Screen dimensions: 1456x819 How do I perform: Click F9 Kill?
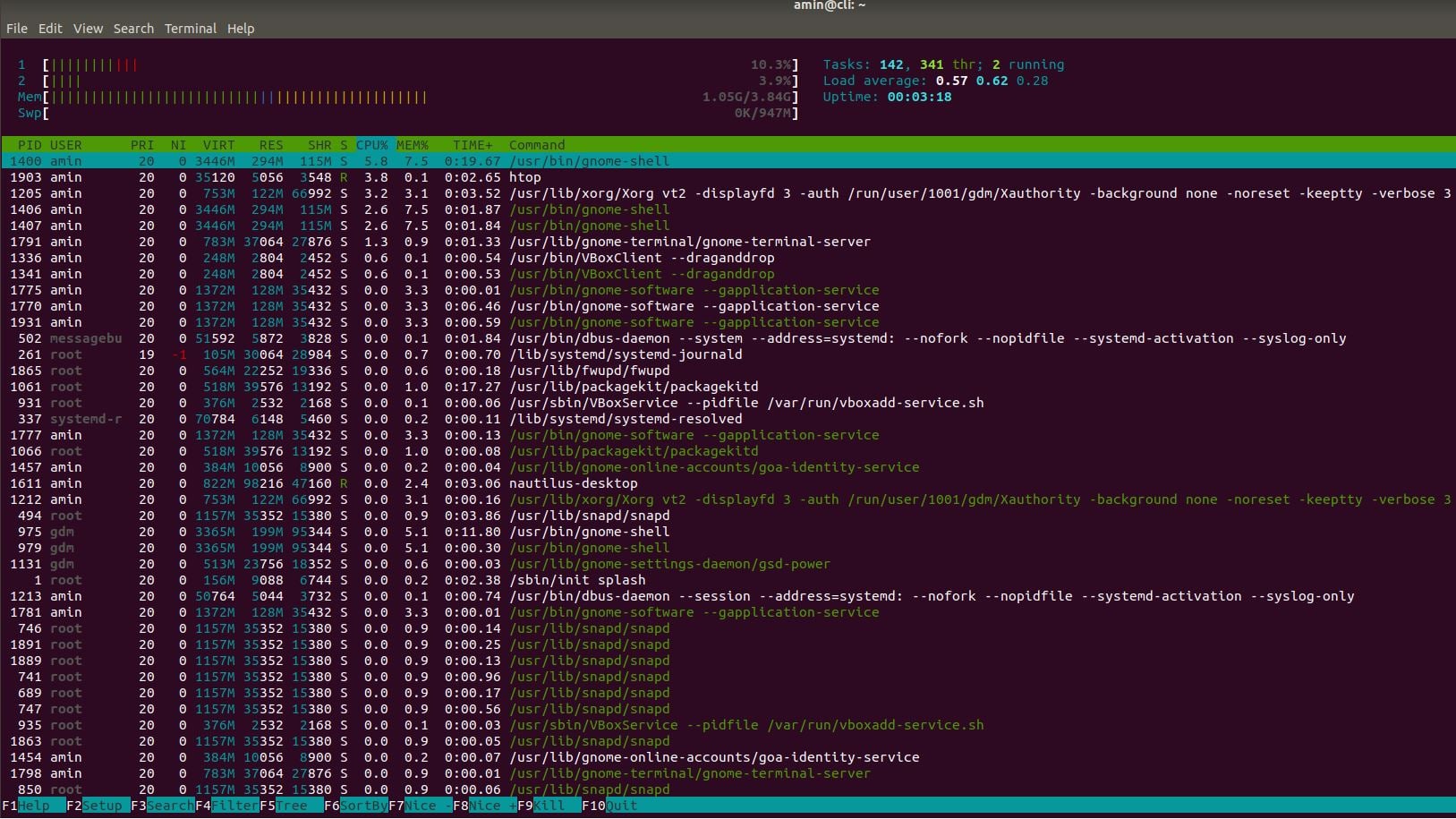pyautogui.click(x=549, y=806)
